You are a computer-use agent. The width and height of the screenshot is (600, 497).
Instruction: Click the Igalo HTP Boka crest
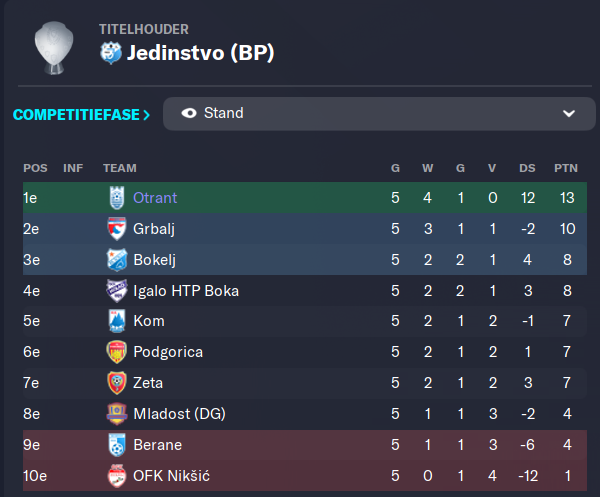click(x=117, y=291)
